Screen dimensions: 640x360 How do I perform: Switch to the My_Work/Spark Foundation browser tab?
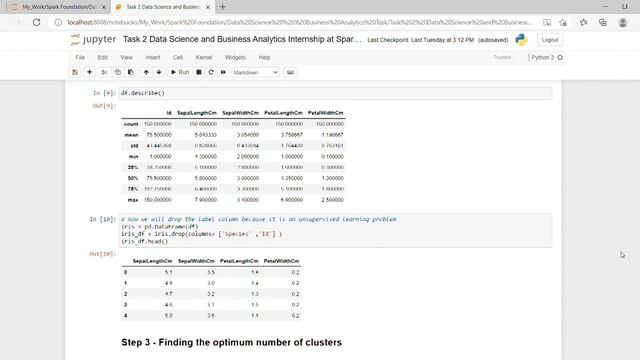(x=59, y=7)
